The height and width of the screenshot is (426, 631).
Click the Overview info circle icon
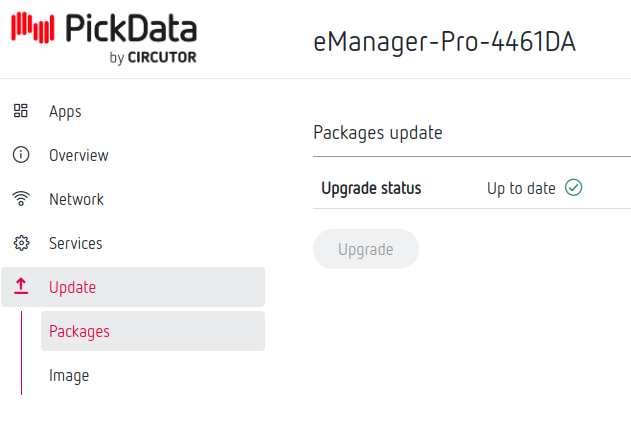(x=21, y=155)
